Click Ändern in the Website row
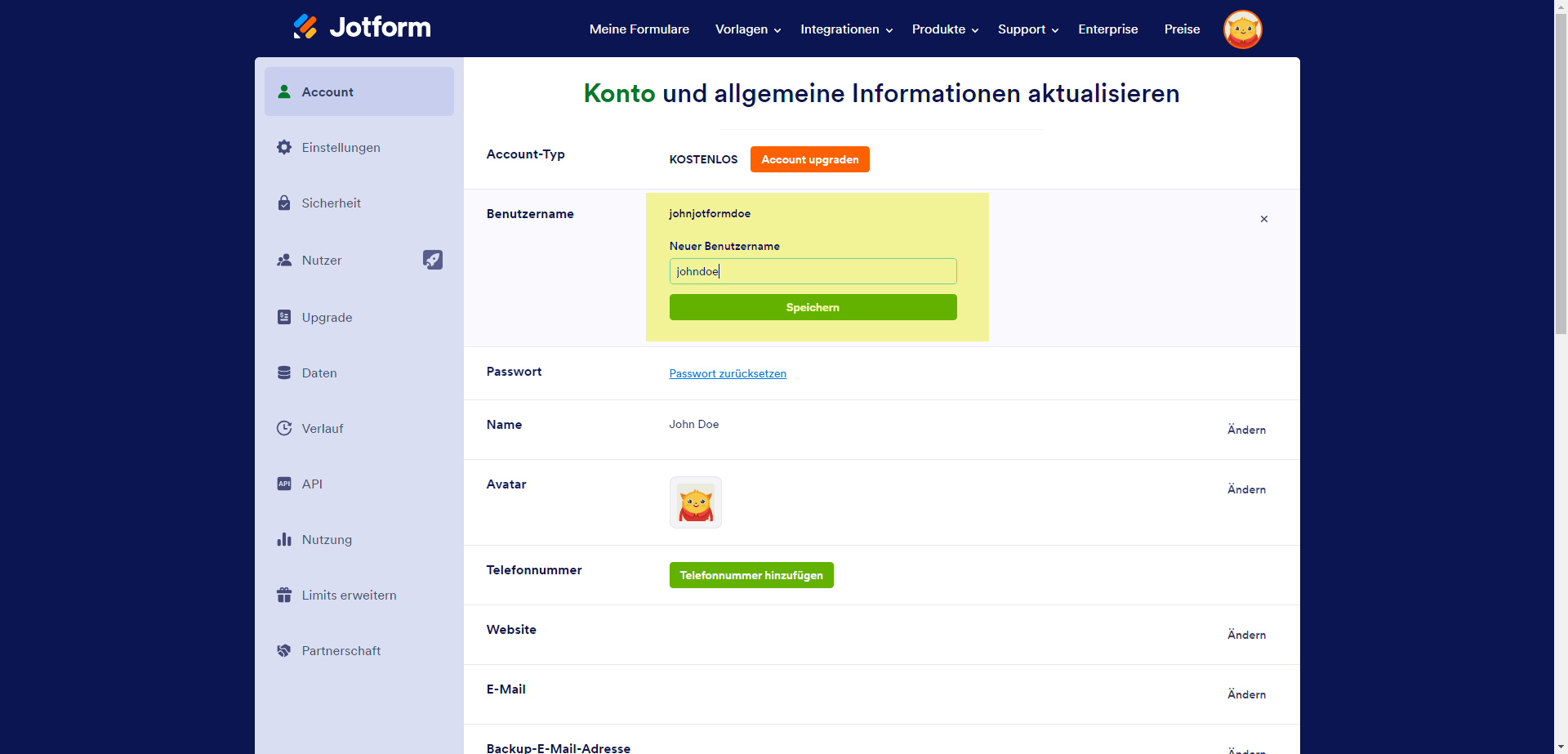The image size is (1568, 754). coord(1246,635)
